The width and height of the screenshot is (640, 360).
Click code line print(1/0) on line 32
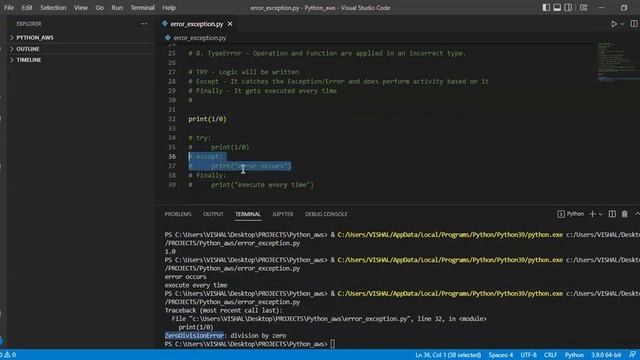tap(207, 119)
